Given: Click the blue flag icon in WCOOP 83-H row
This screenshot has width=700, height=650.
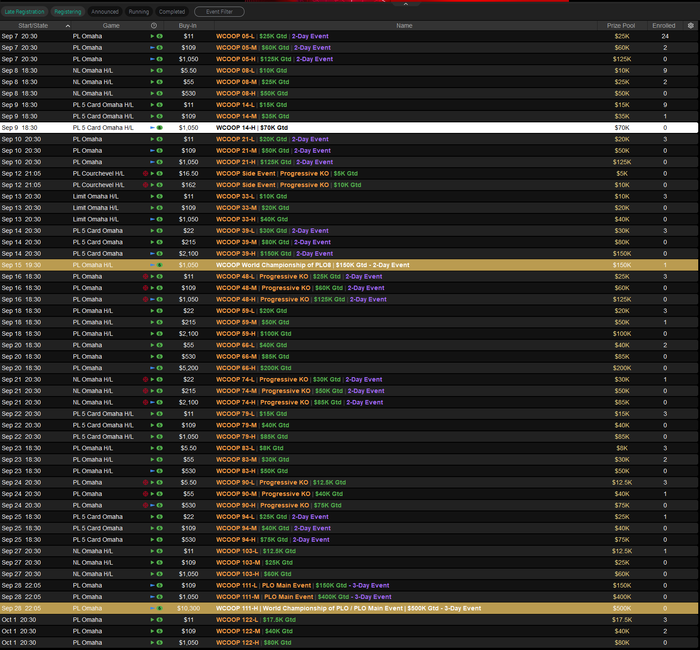Looking at the screenshot, I should pyautogui.click(x=152, y=471).
